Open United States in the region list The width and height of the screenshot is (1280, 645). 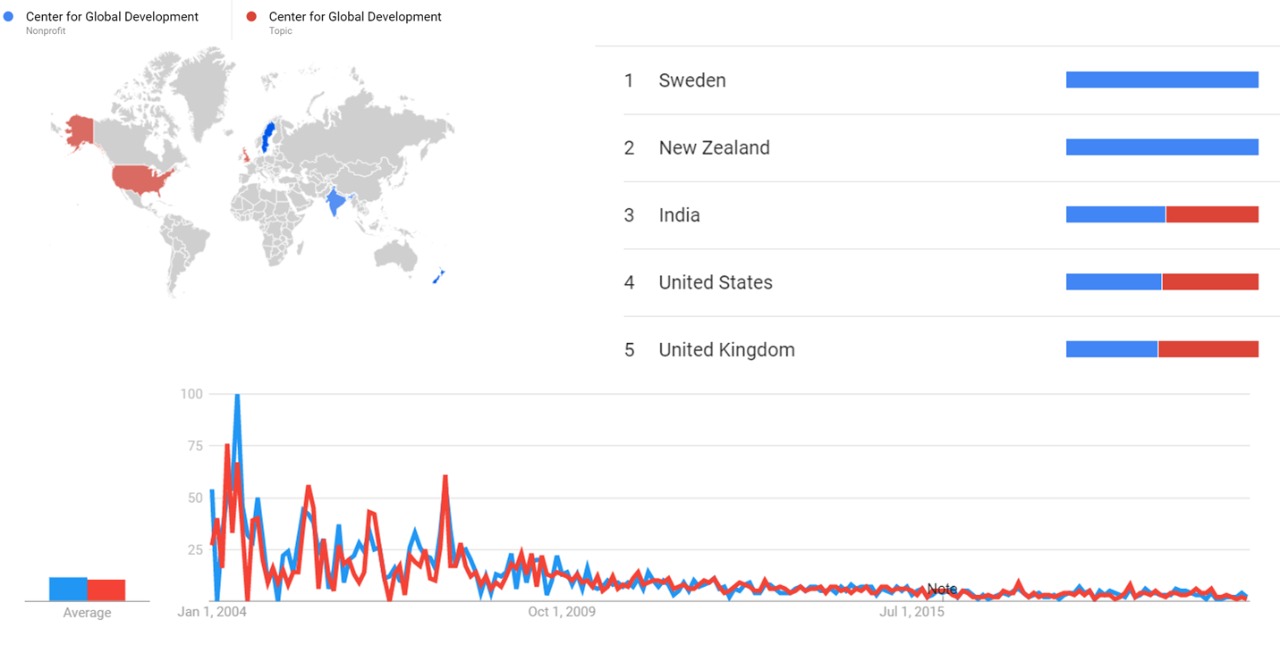(x=715, y=283)
